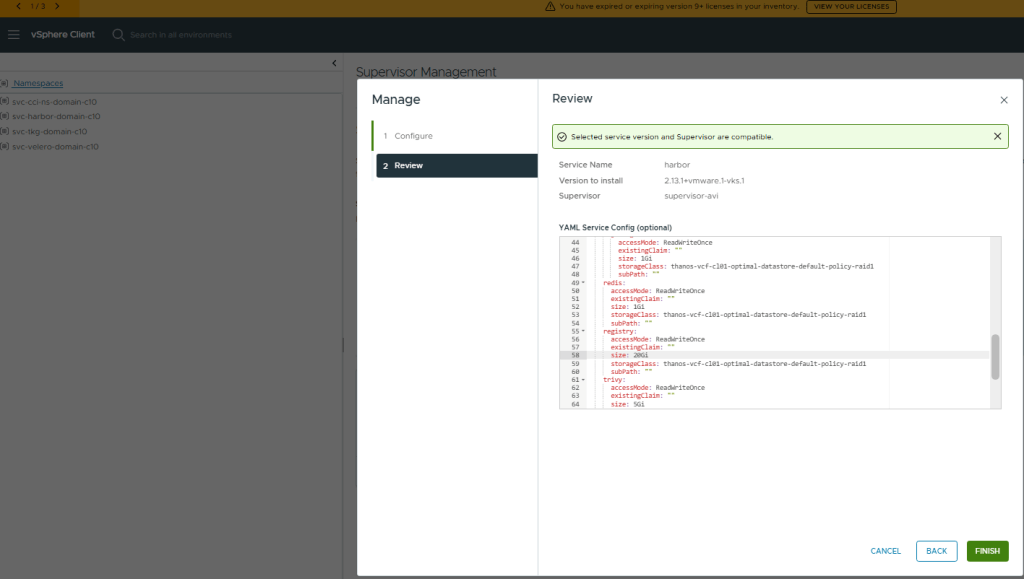Click the YAML editor vertical scrollbar
1024x579 pixels.
(995, 357)
